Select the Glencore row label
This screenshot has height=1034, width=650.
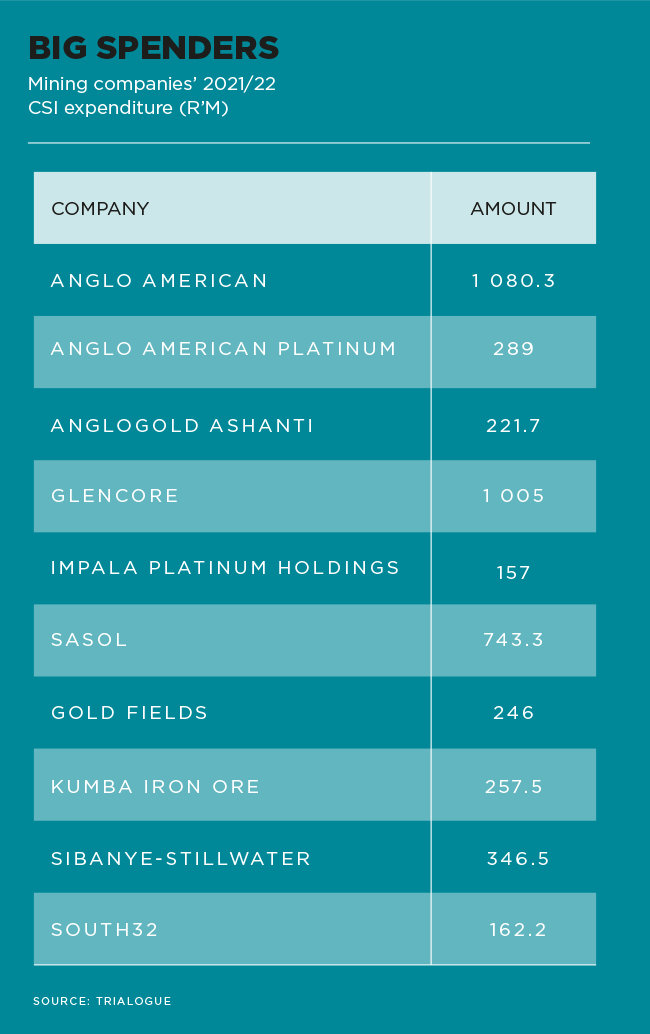115,496
